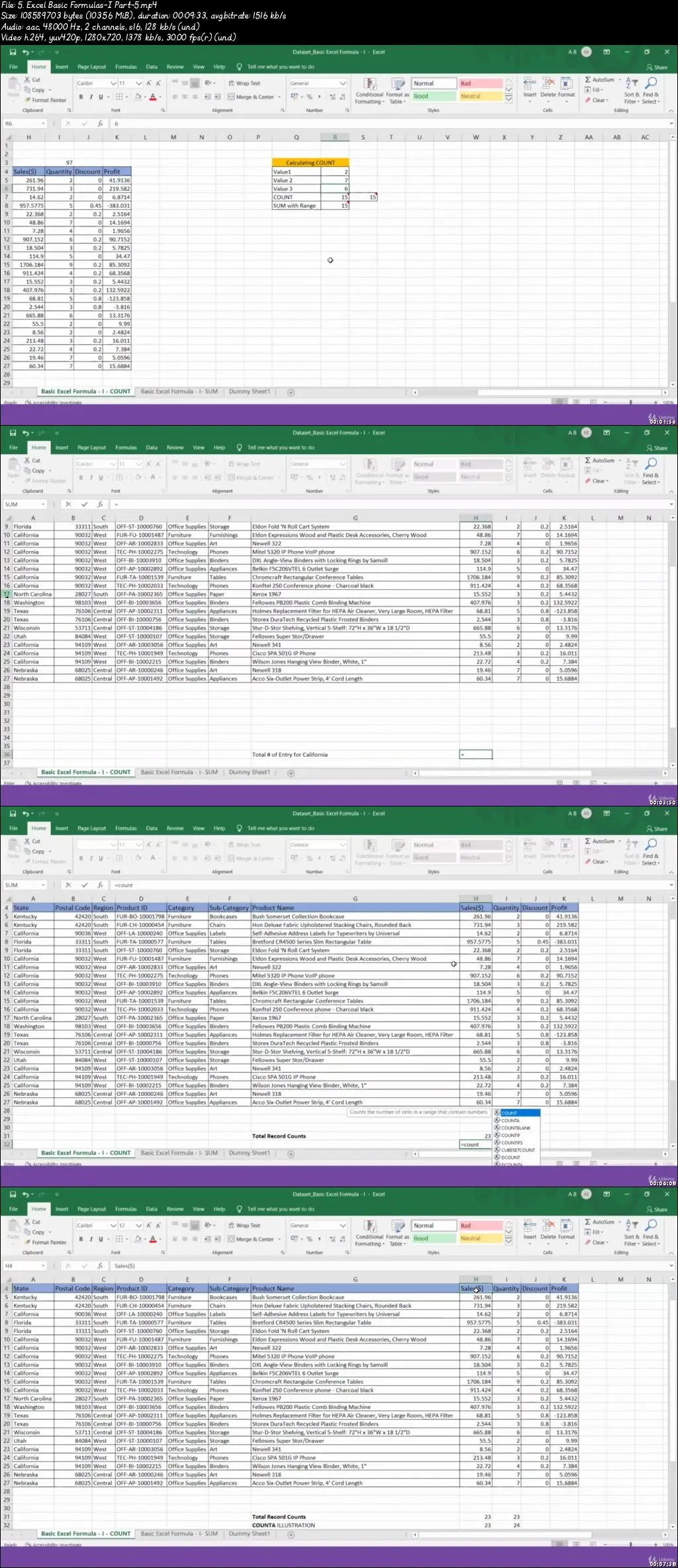
Task: Open Orientation tool in the 00:01:56 frame
Action: pos(209,83)
